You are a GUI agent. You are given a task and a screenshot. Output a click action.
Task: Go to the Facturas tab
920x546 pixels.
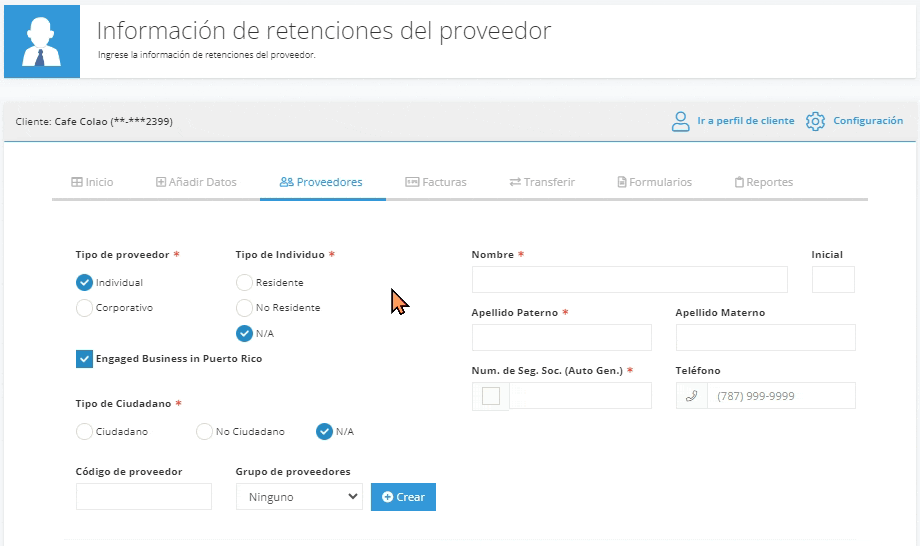point(435,182)
